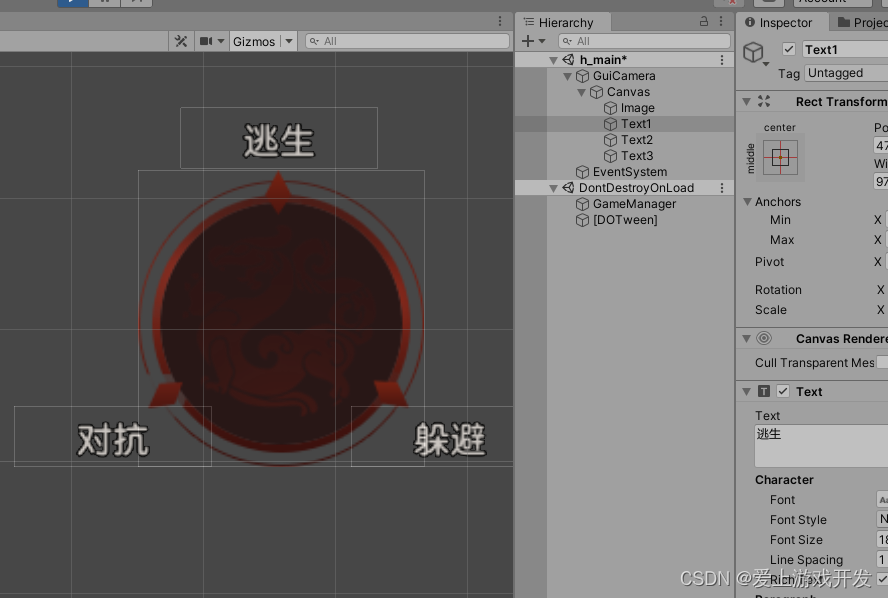Select Text2 in the Hierarchy

coord(635,139)
